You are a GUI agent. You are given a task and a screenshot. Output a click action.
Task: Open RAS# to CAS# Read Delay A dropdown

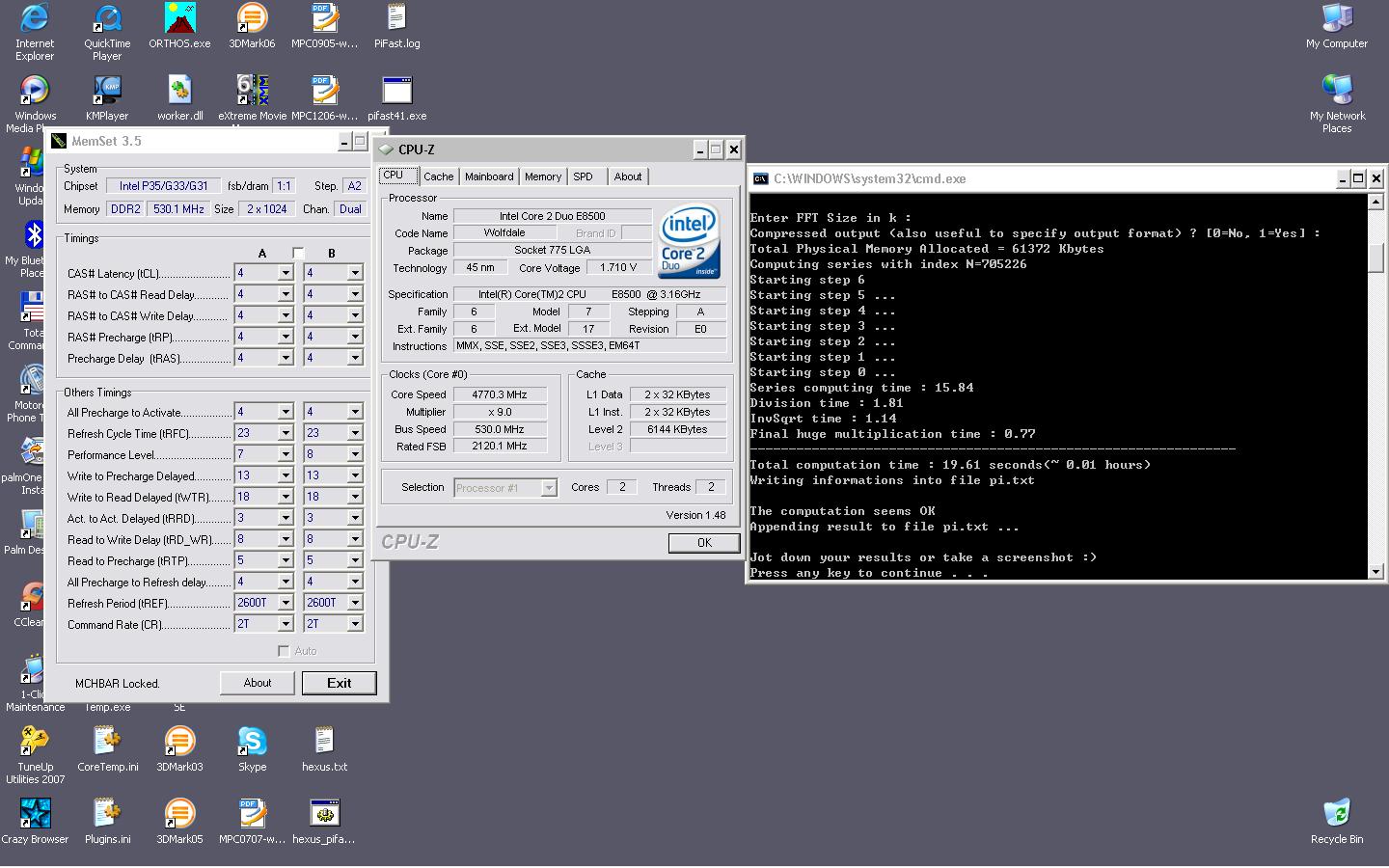click(x=286, y=294)
